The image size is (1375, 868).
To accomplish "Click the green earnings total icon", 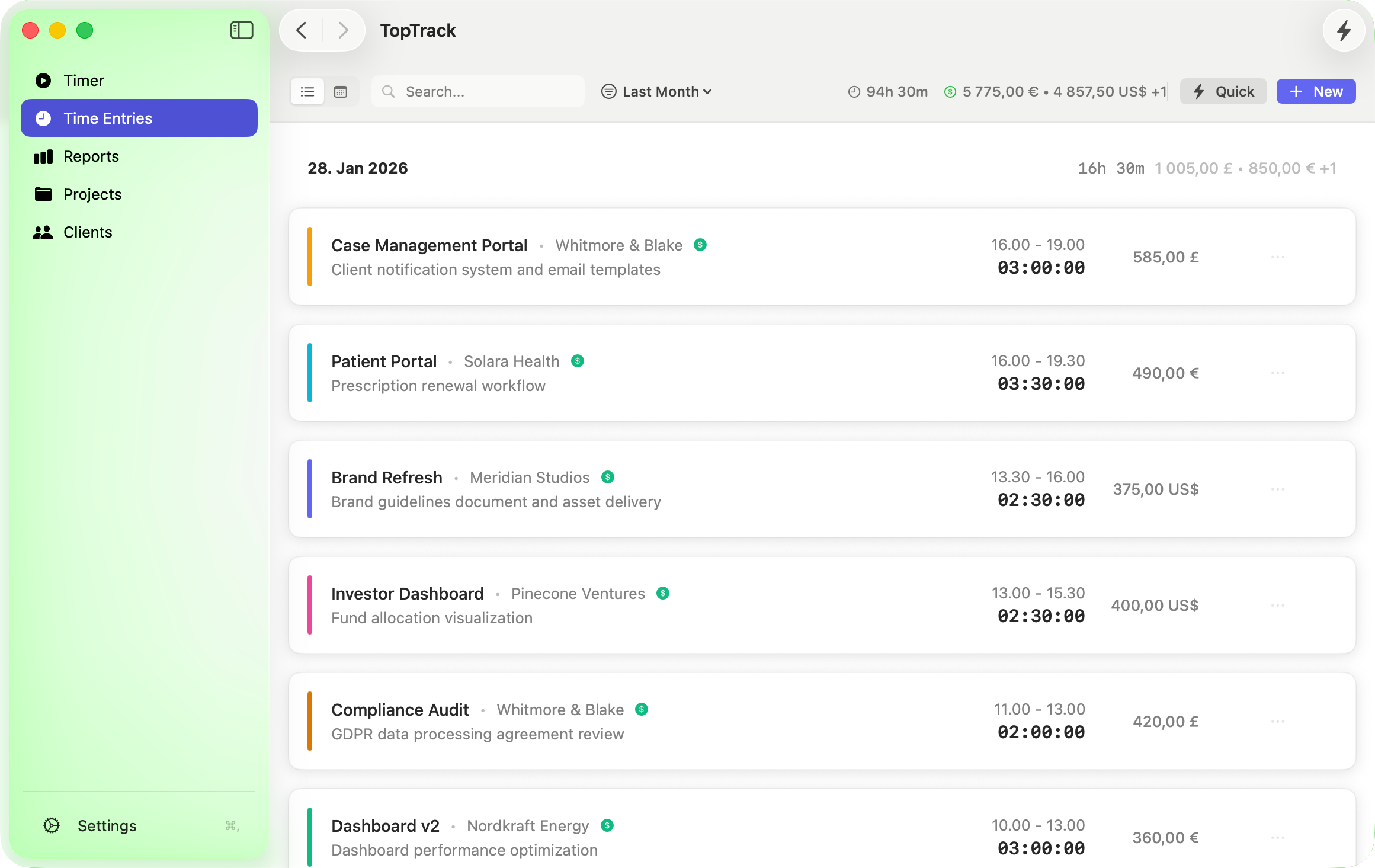I will (x=950, y=92).
